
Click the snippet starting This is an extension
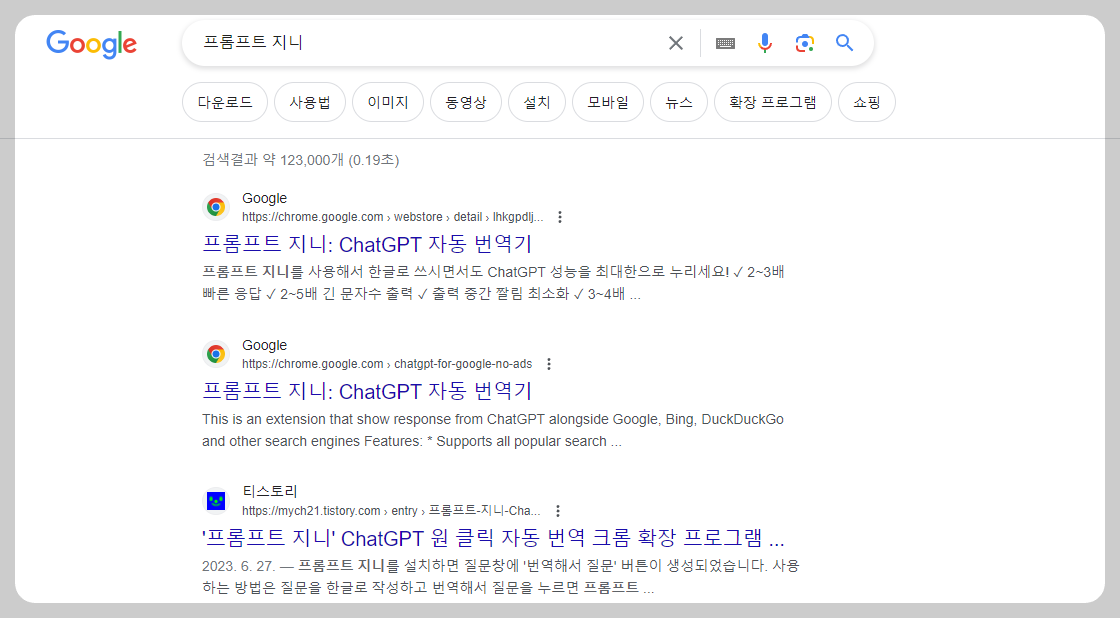pyautogui.click(x=493, y=430)
